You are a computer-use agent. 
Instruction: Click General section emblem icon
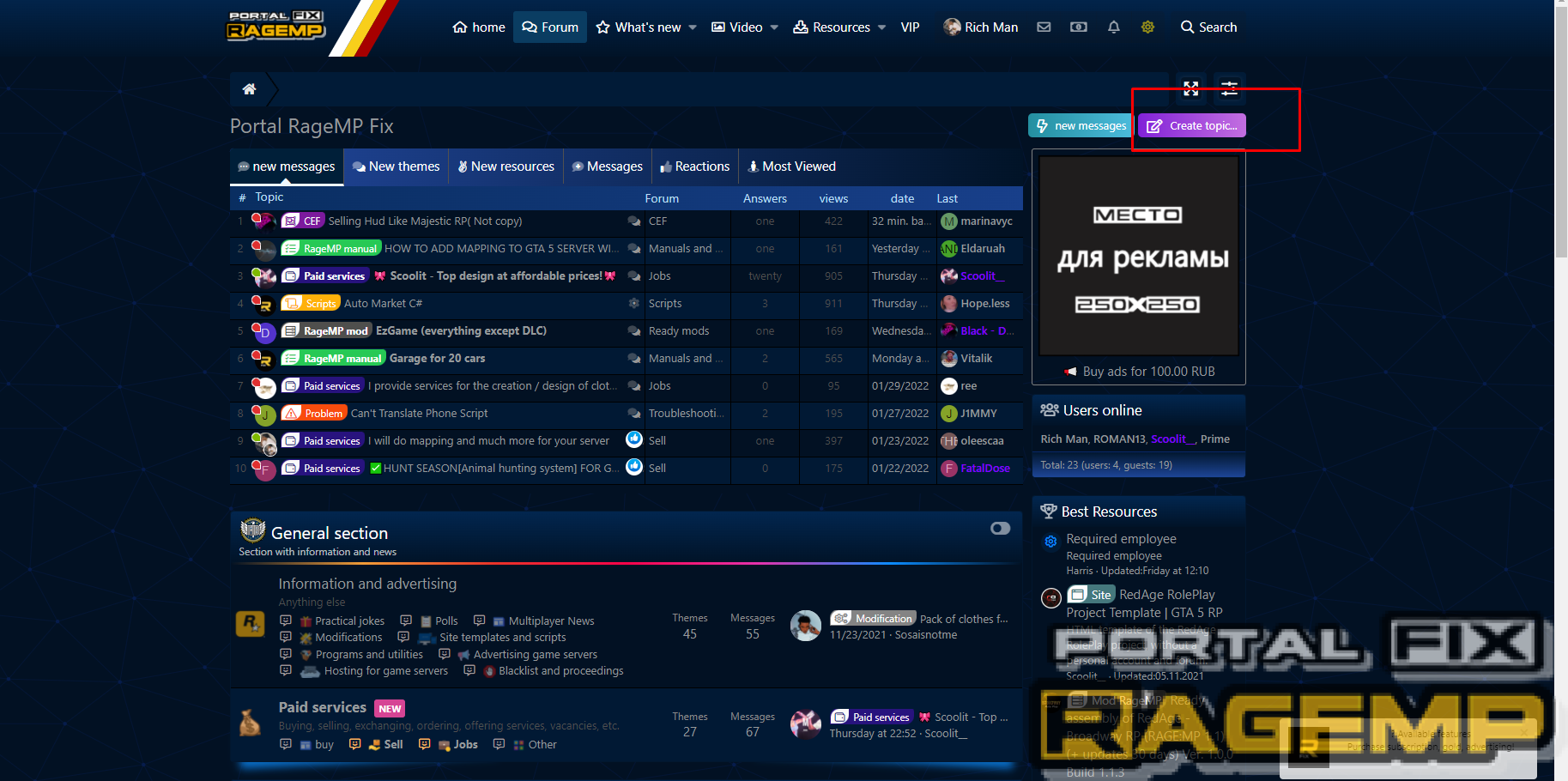252,531
